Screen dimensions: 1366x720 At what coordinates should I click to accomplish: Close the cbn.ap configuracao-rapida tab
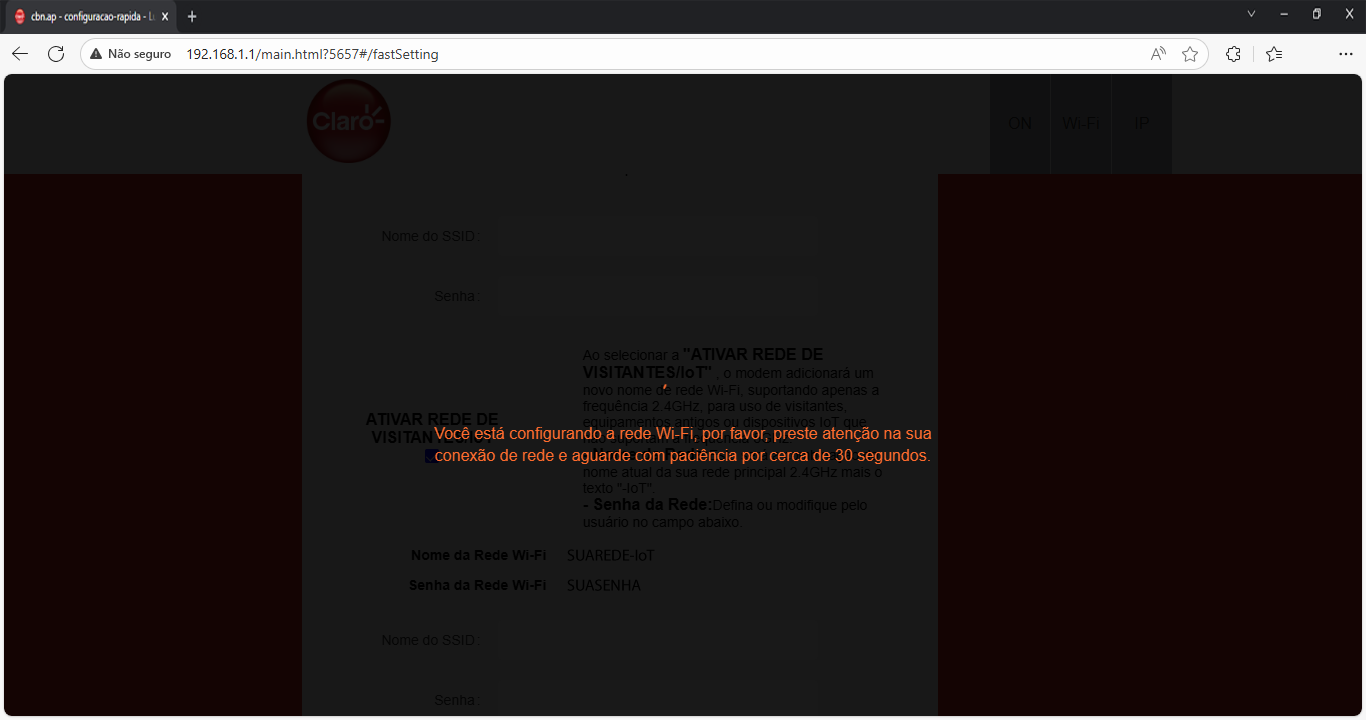tap(165, 16)
